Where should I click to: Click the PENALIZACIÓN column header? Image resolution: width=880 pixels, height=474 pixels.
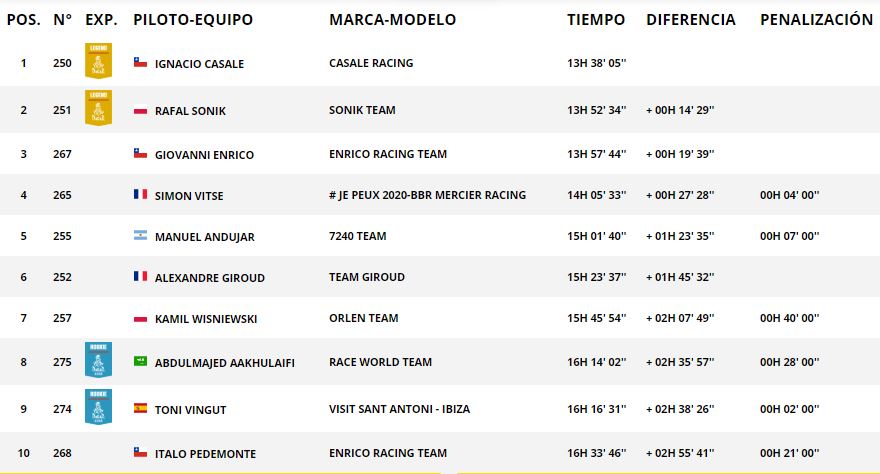(x=816, y=20)
